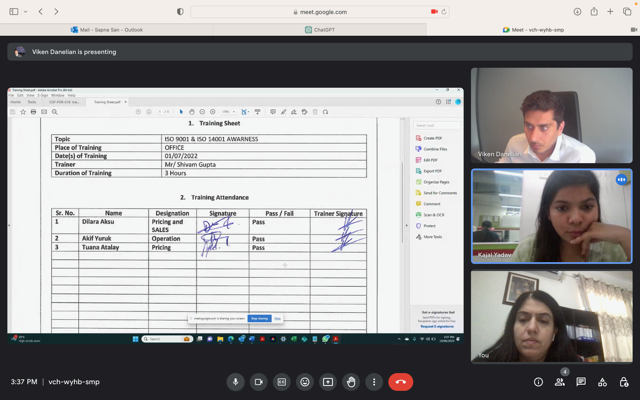Click Hide link beside Stop sharing
640x400 pixels.
point(278,318)
